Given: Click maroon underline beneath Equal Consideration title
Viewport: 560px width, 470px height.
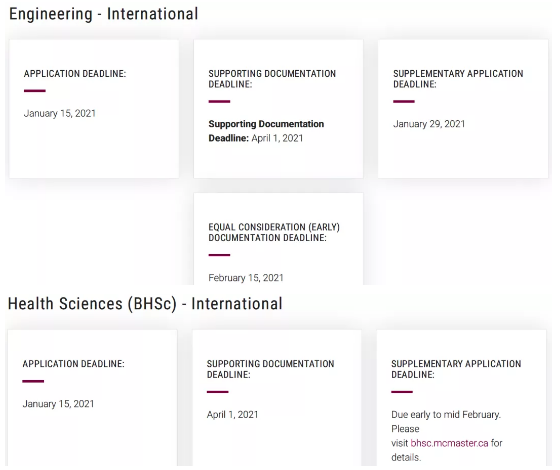Looking at the screenshot, I should click(x=219, y=255).
